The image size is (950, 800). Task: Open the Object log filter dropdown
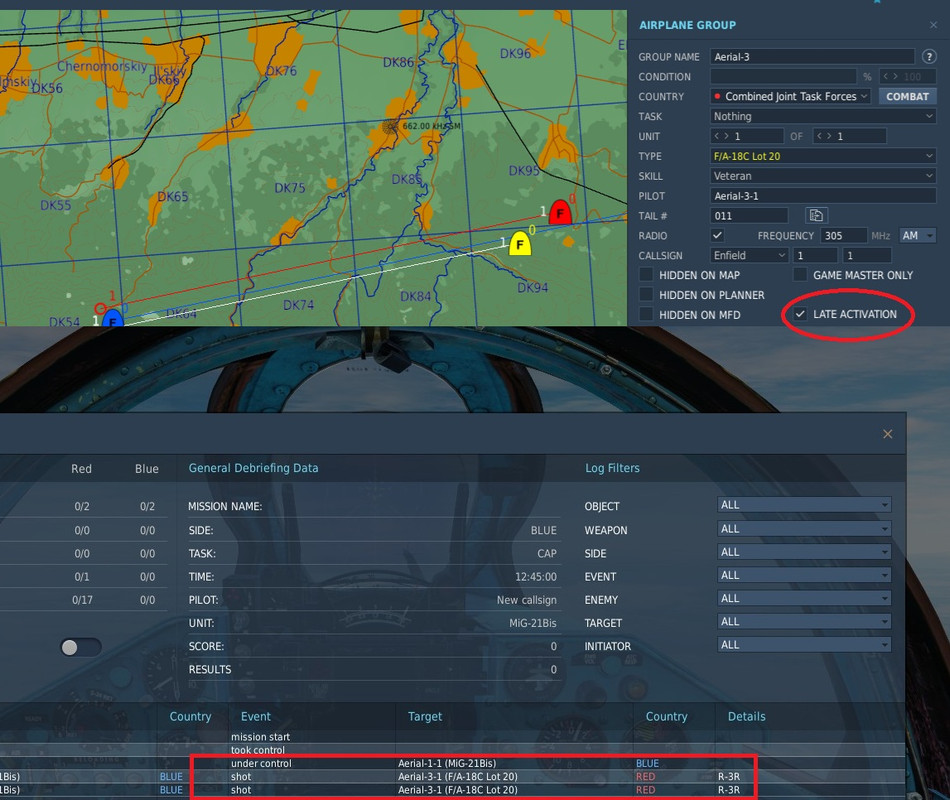(804, 505)
